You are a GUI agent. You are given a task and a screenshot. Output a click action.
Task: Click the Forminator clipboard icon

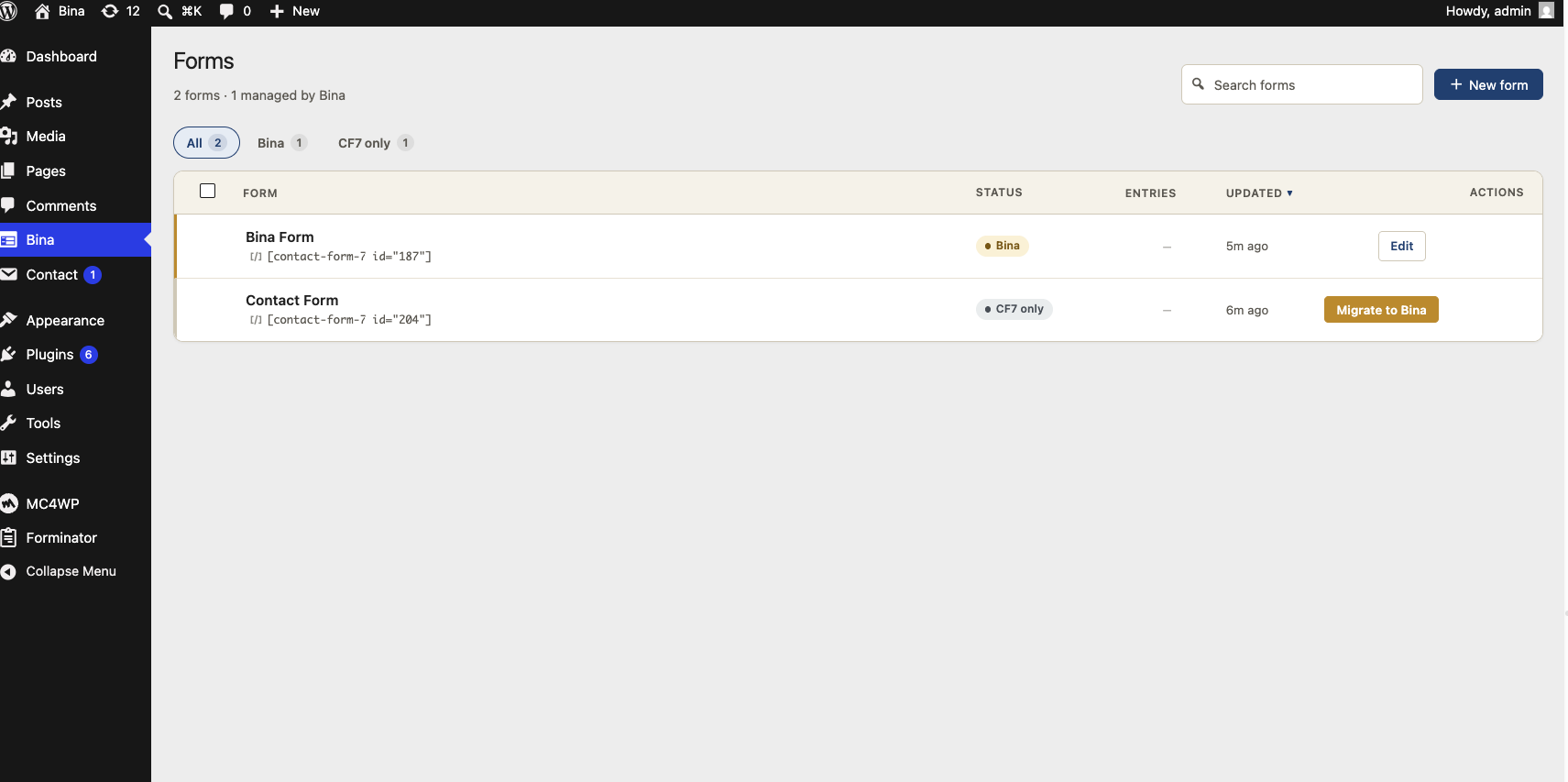coord(9,537)
